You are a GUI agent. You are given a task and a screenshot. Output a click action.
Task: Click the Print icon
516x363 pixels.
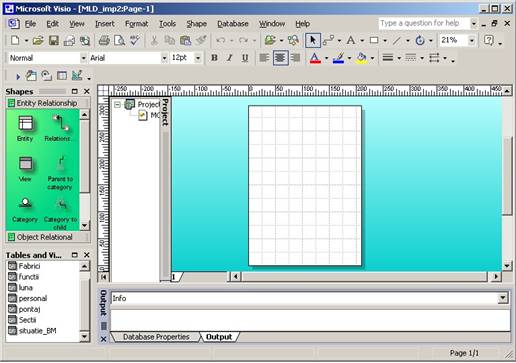(104, 40)
